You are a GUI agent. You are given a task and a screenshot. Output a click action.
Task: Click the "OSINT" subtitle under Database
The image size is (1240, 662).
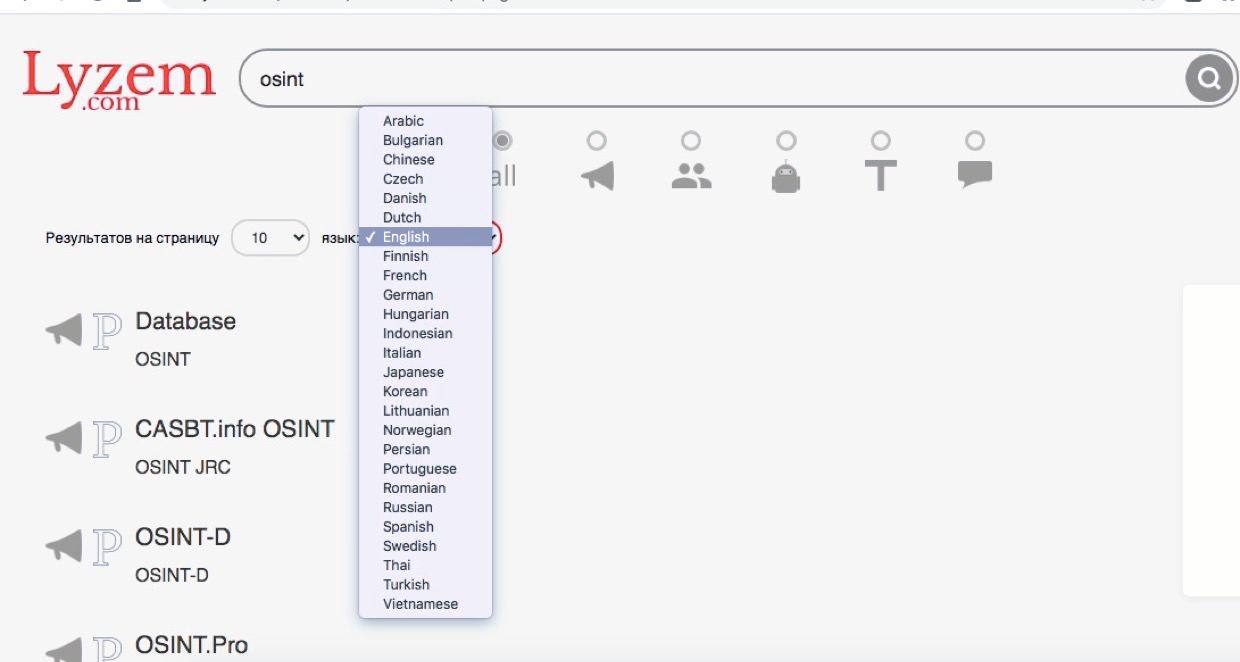[163, 360]
